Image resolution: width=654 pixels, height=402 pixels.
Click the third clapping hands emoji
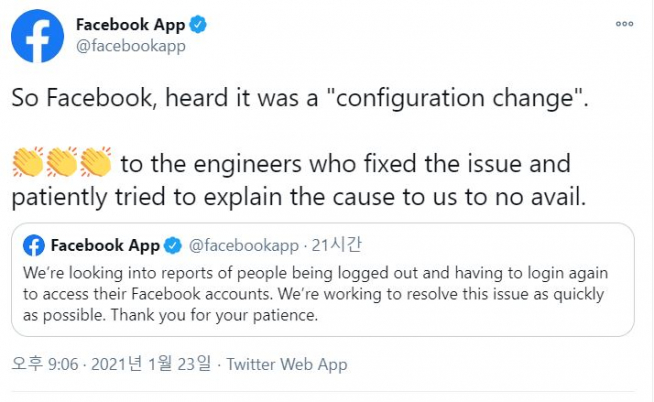pyautogui.click(x=95, y=161)
